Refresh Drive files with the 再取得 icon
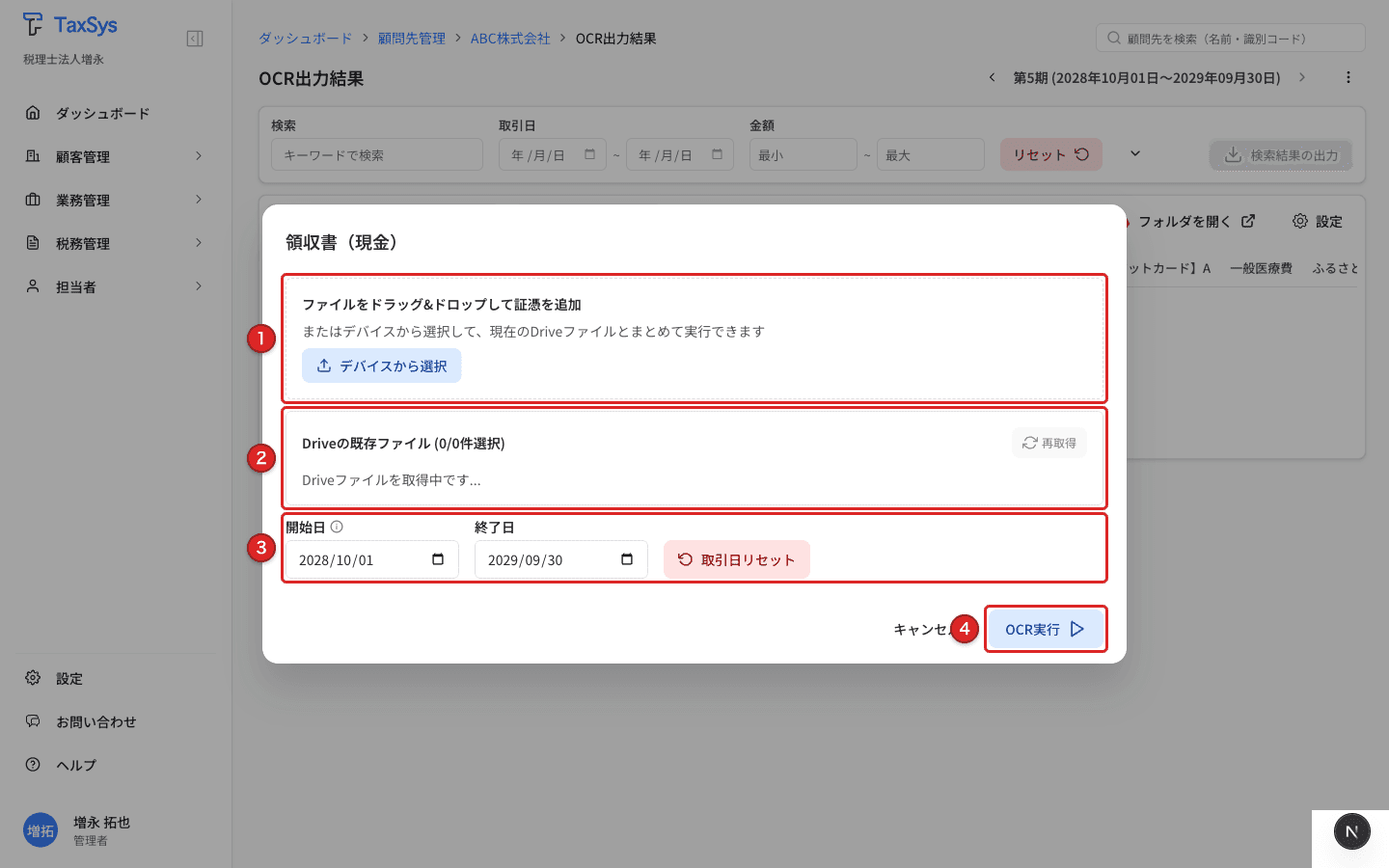The height and width of the screenshot is (868, 1389). click(x=1031, y=442)
